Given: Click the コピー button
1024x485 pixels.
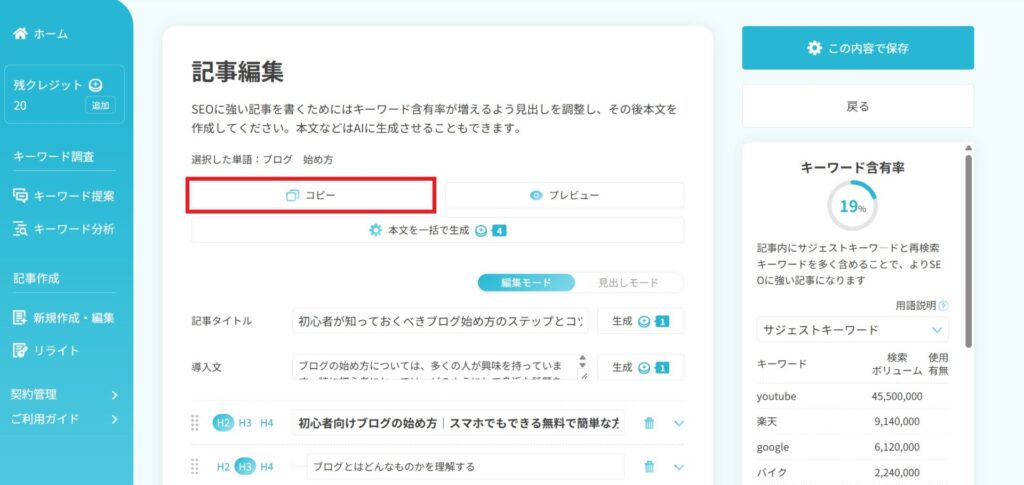Looking at the screenshot, I should pyautogui.click(x=311, y=195).
